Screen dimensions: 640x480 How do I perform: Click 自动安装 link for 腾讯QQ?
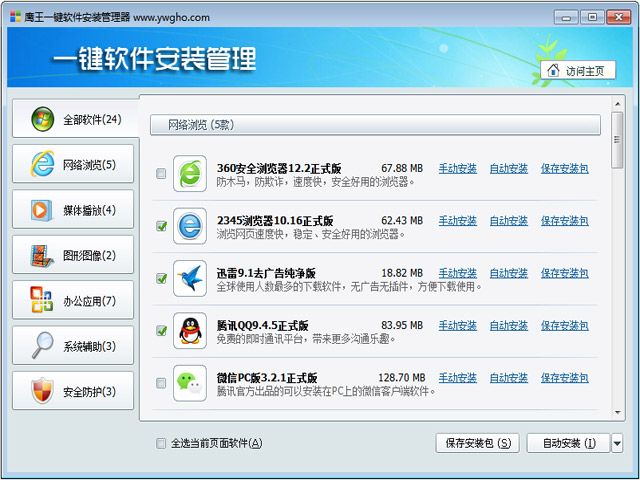coord(509,325)
